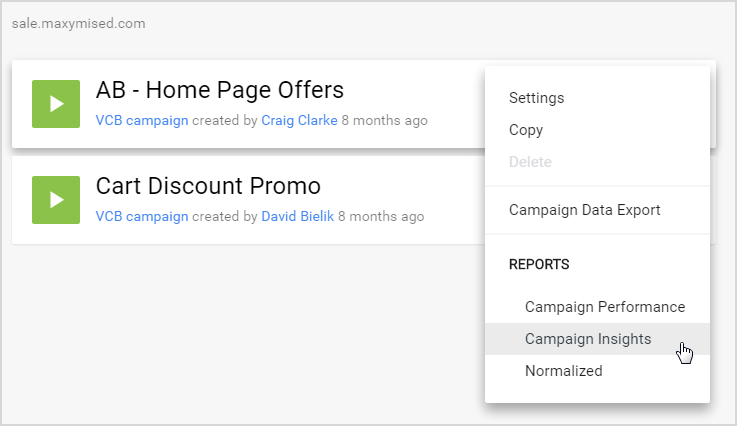
Task: Open David Bielik's author link
Action: coord(297,217)
